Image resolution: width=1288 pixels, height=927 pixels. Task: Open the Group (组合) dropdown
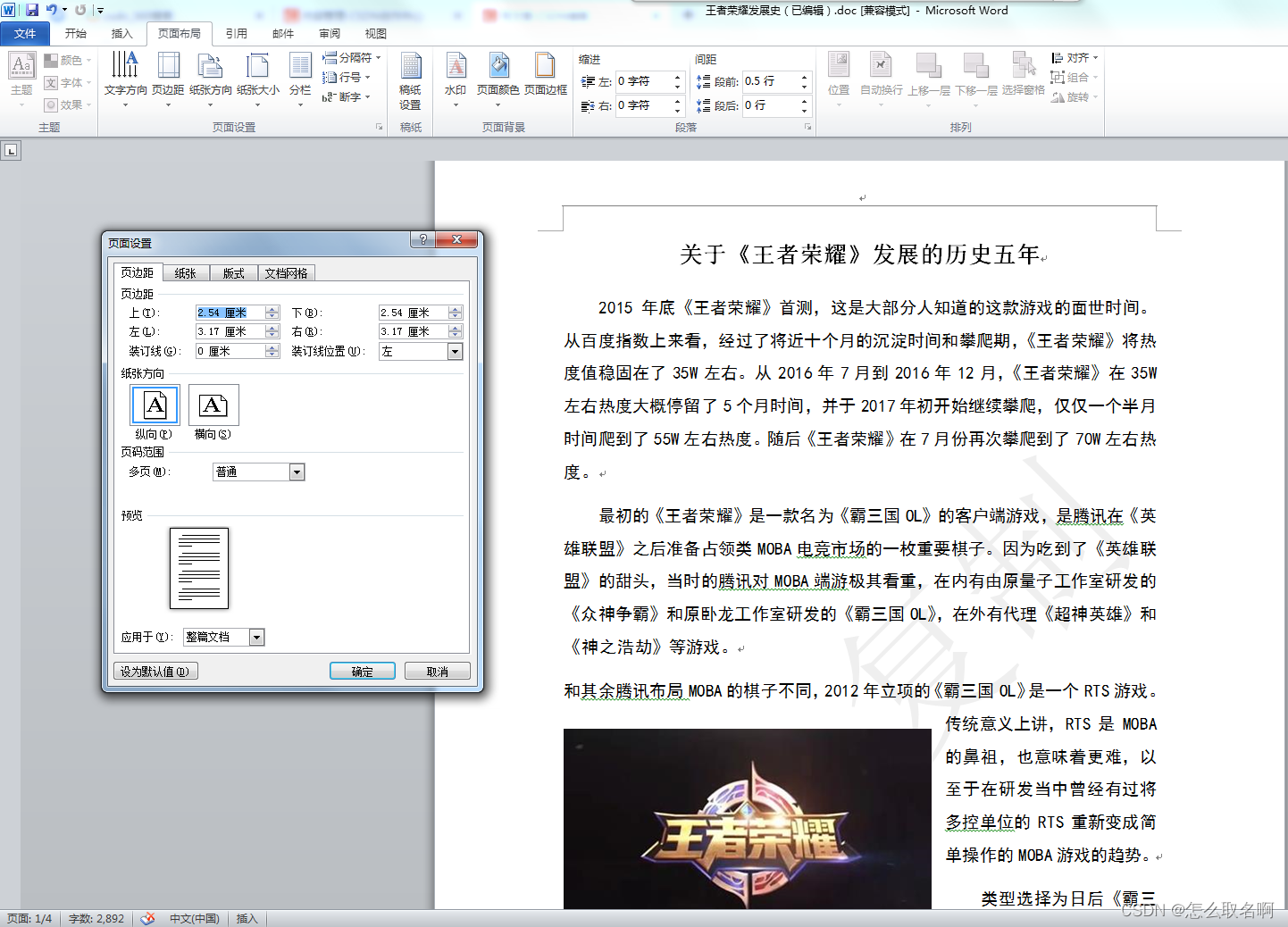(x=1075, y=78)
